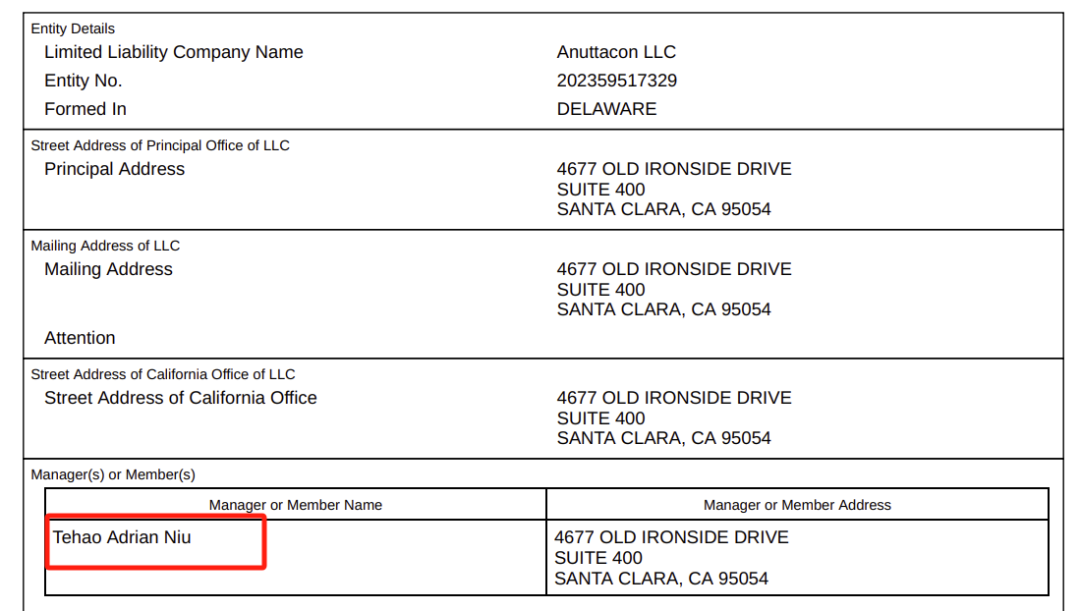Click the Manager(s) or Member(s) section heading

(113, 475)
